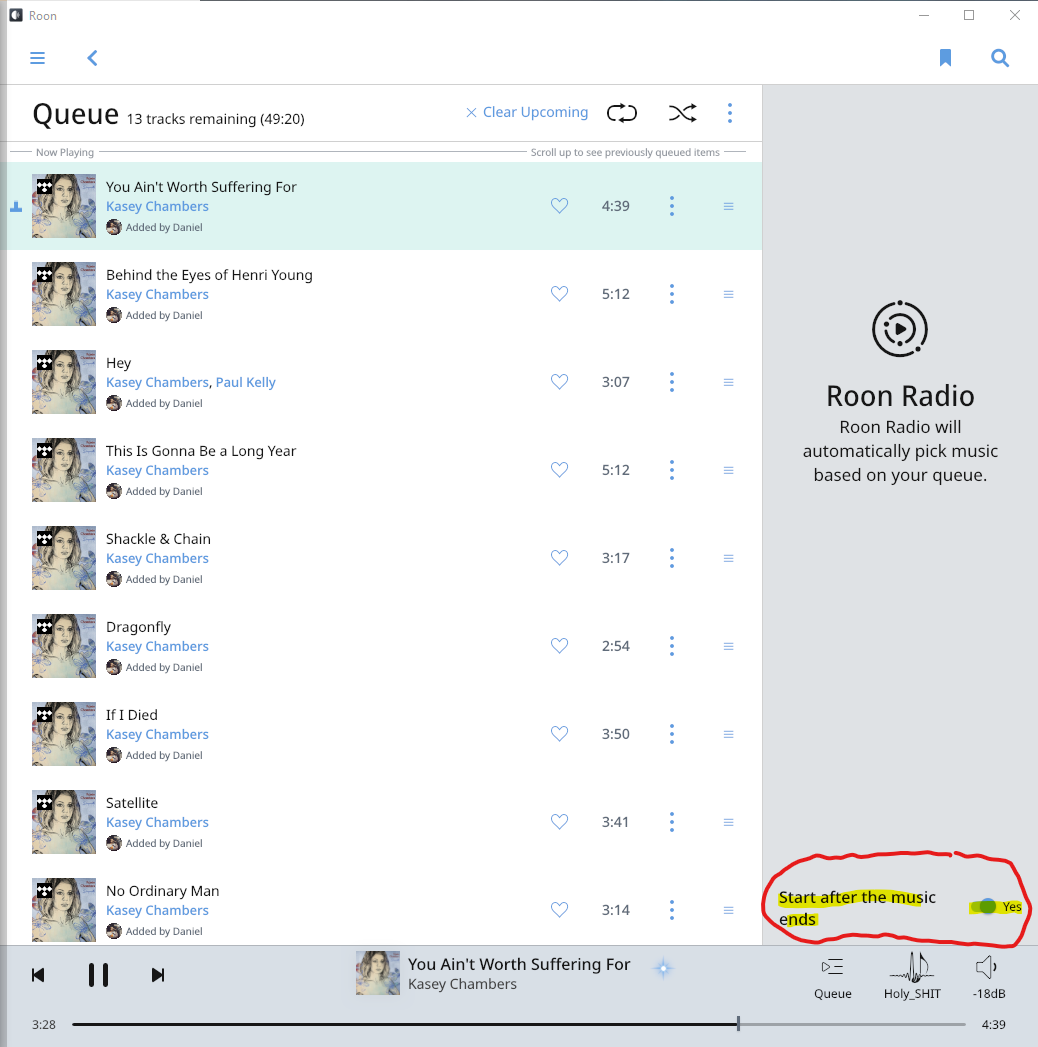Open more options for No Ordinary Man
1038x1047 pixels.
point(672,910)
